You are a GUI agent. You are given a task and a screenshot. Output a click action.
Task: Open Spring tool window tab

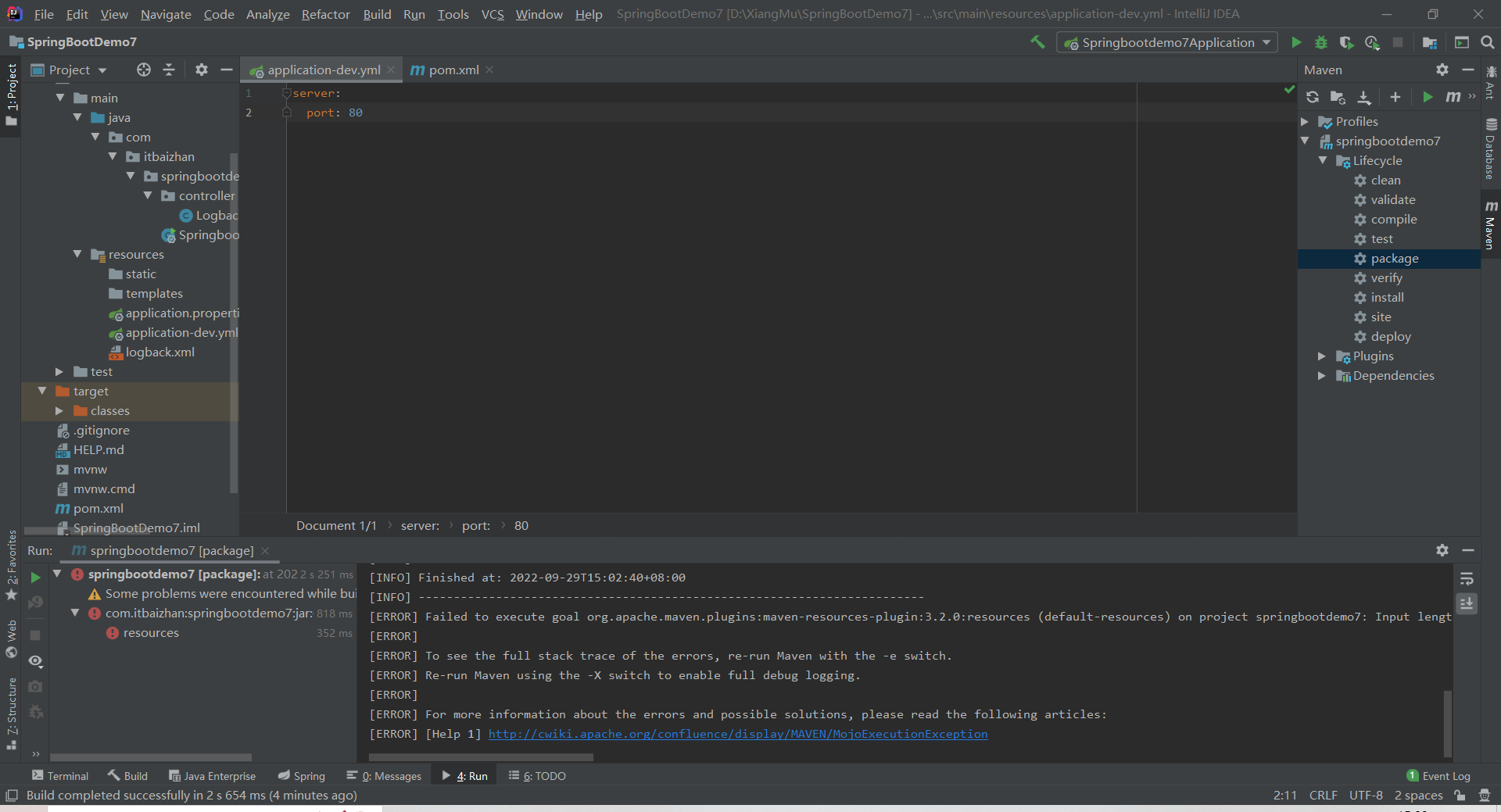[x=302, y=776]
